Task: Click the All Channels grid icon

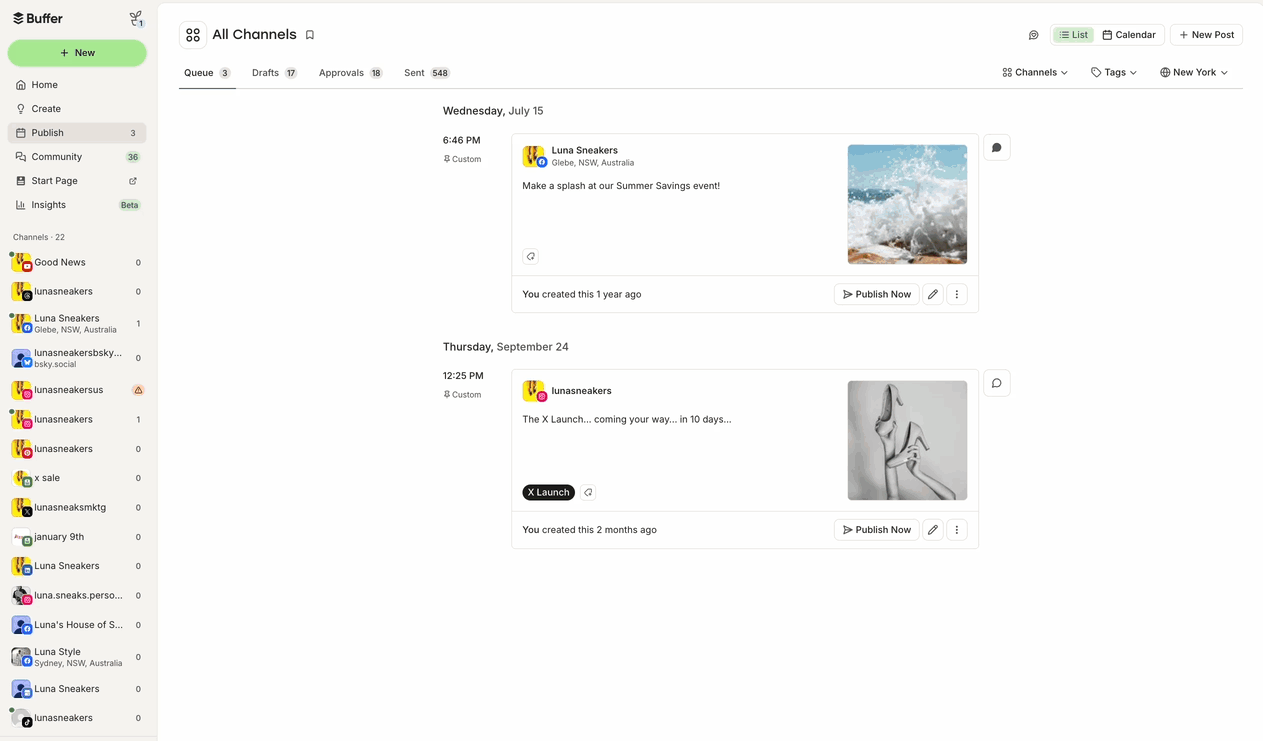Action: coord(193,35)
